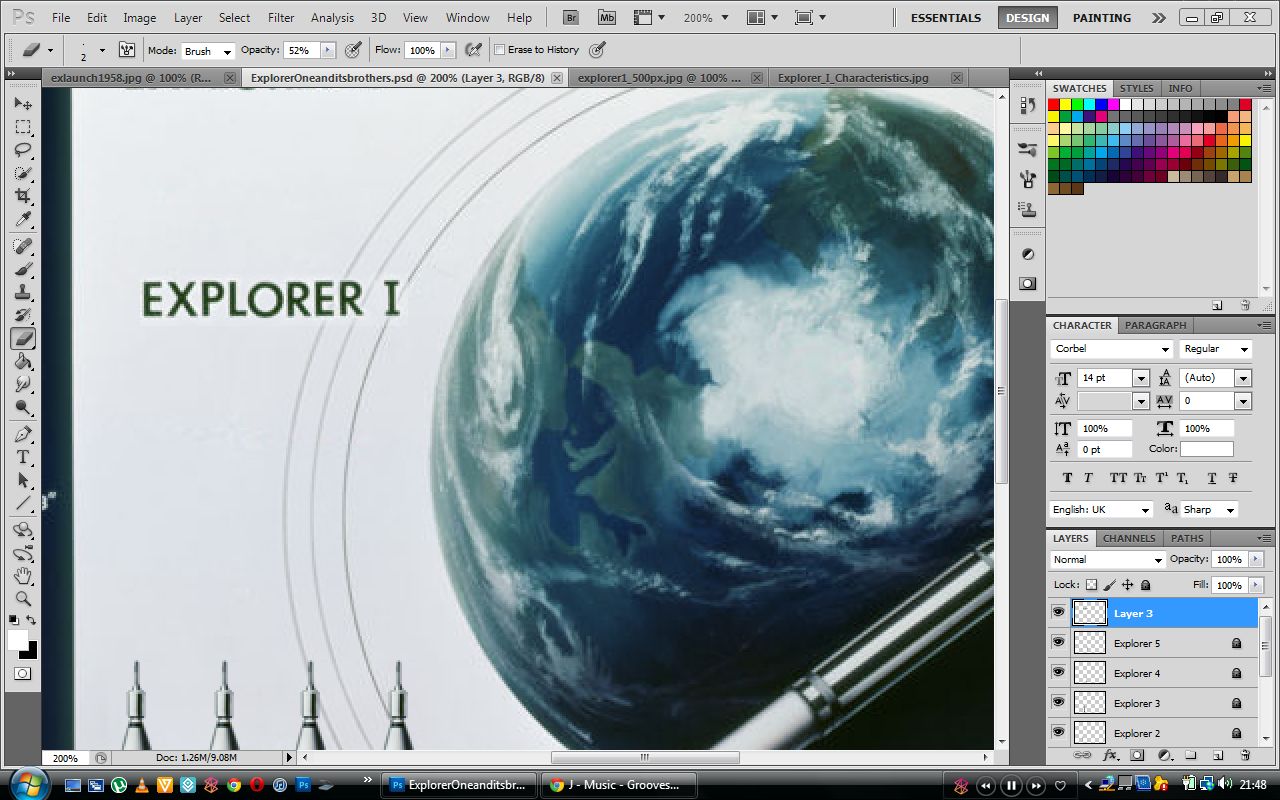
Task: Toggle Faux Bold in Character panel
Action: (x=1067, y=478)
